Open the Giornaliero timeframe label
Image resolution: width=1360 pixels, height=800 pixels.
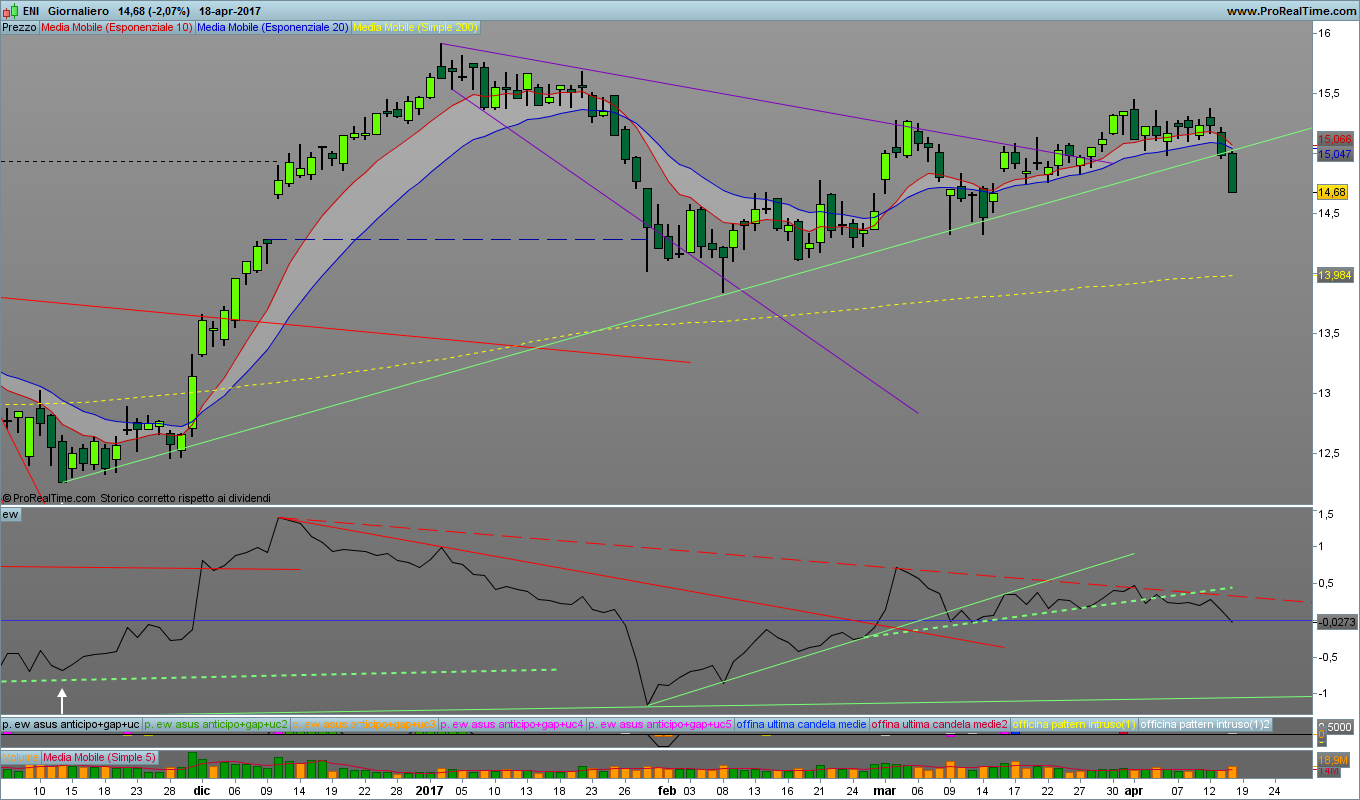(x=79, y=10)
